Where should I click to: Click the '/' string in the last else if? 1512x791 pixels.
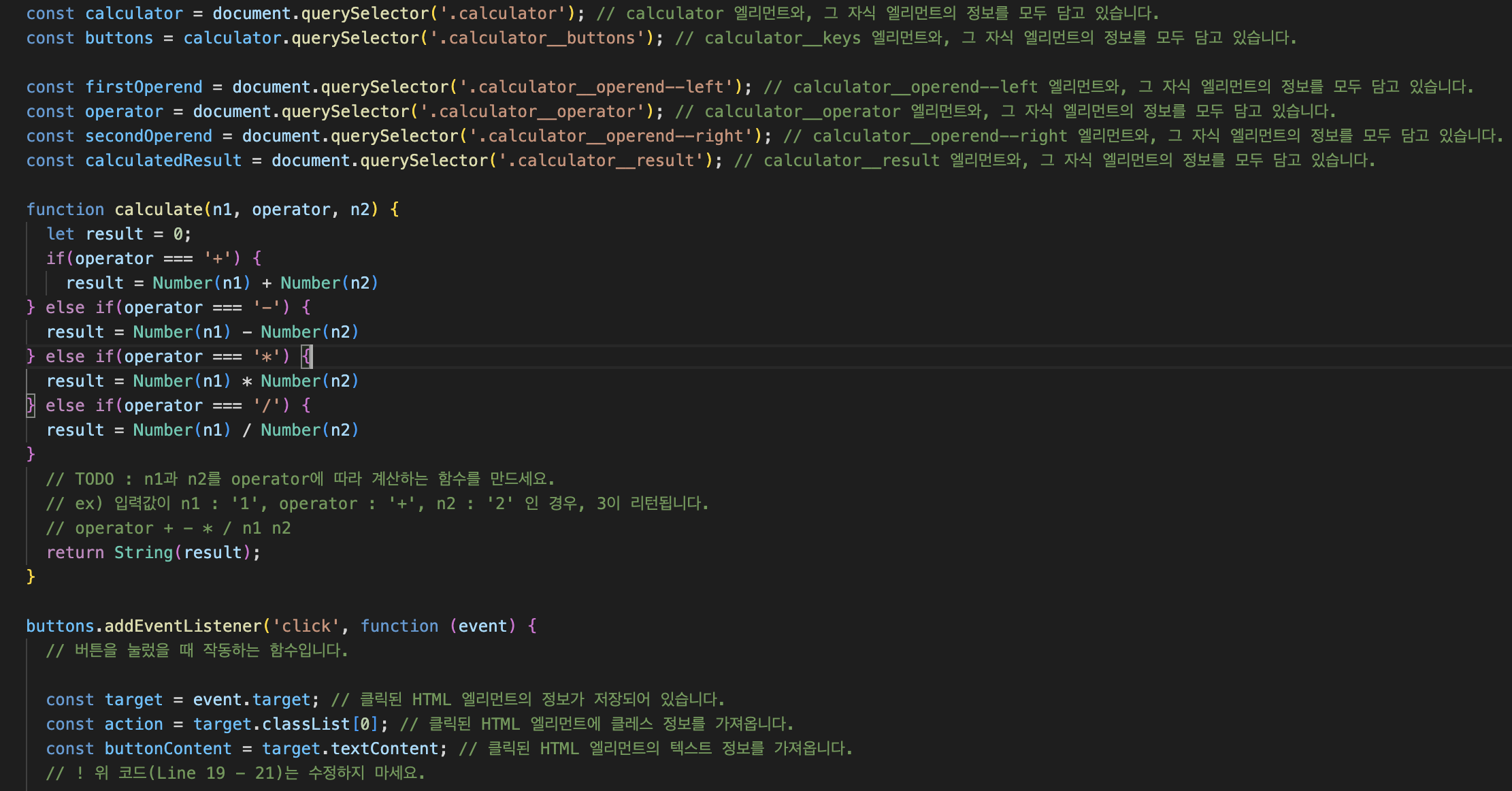click(267, 405)
